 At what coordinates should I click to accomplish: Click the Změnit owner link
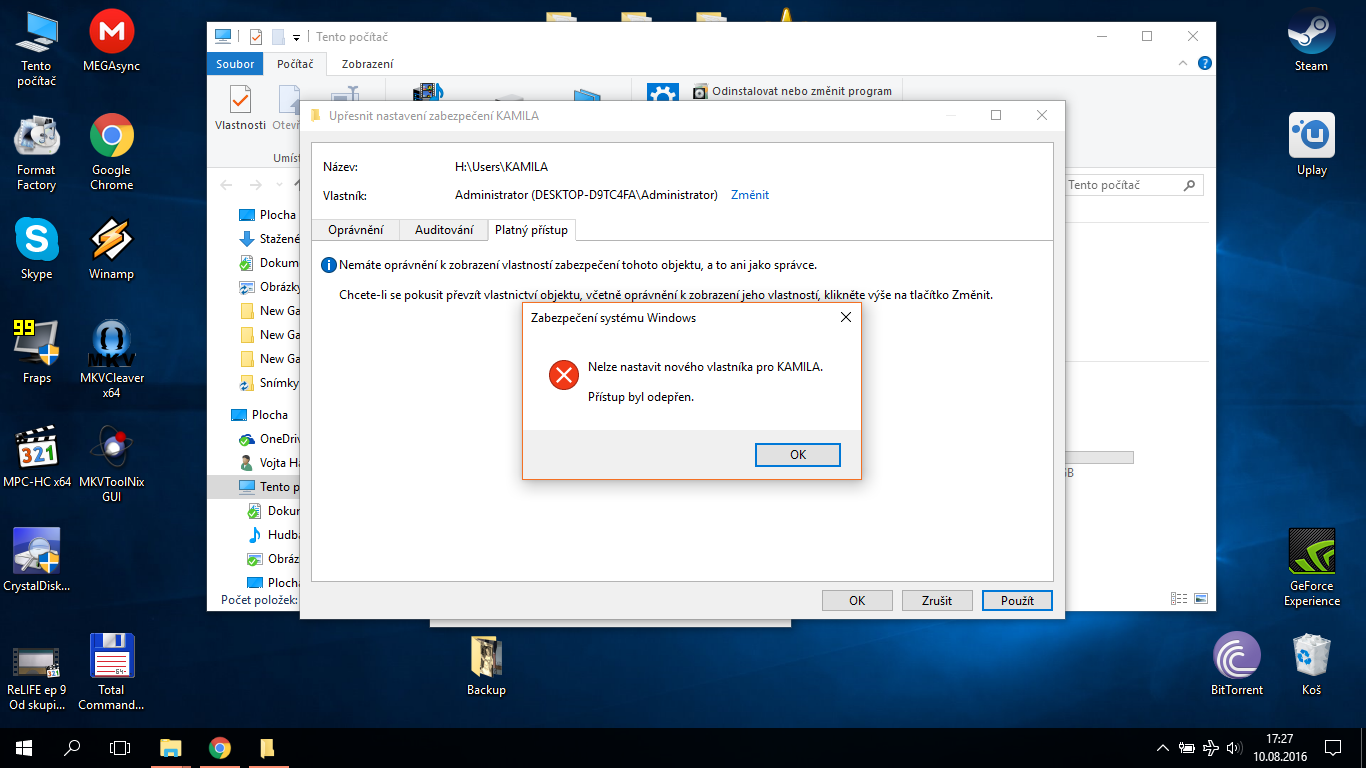(750, 195)
